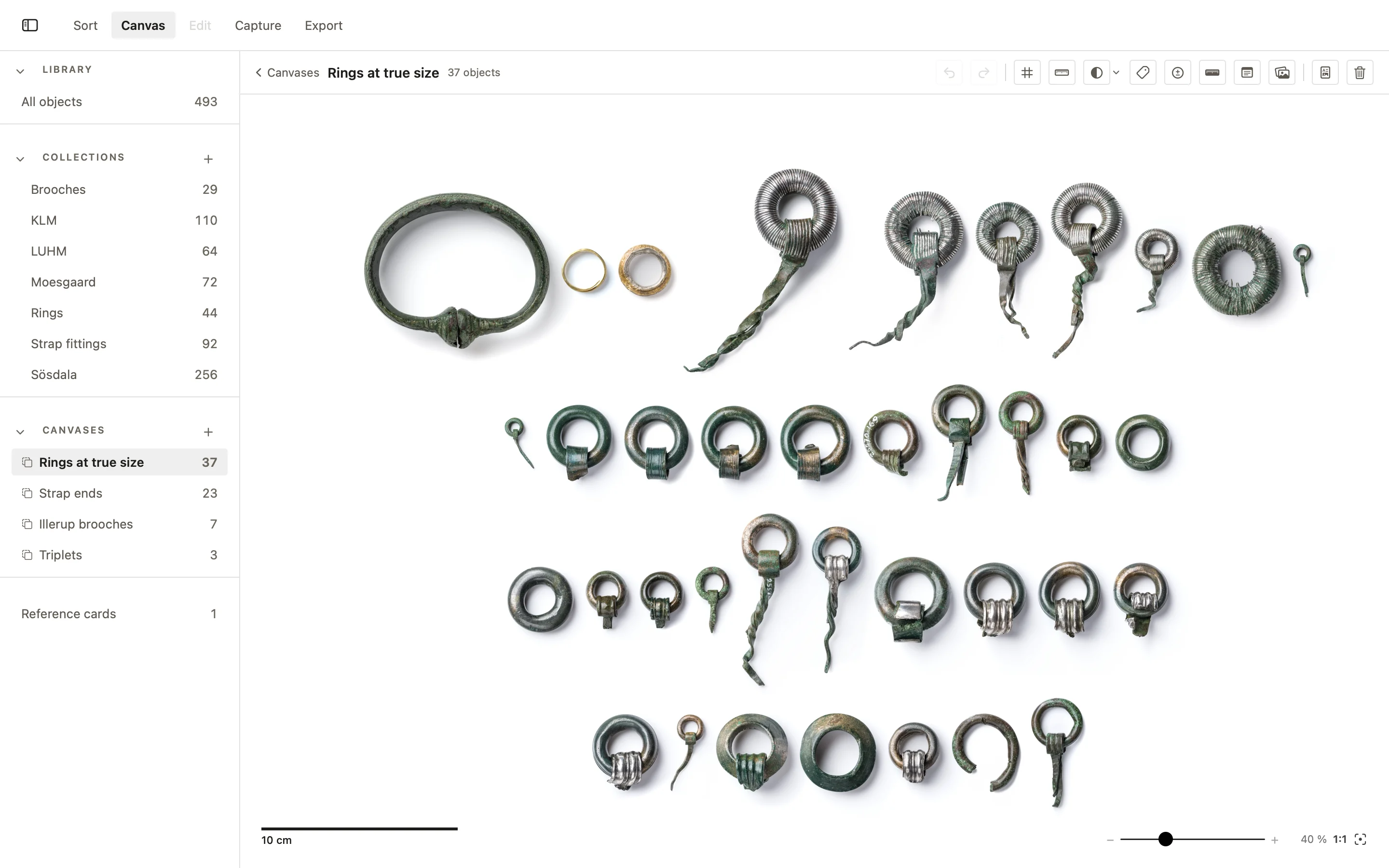Collapse the Canvases section chevron
Image resolution: width=1389 pixels, height=868 pixels.
[20, 432]
